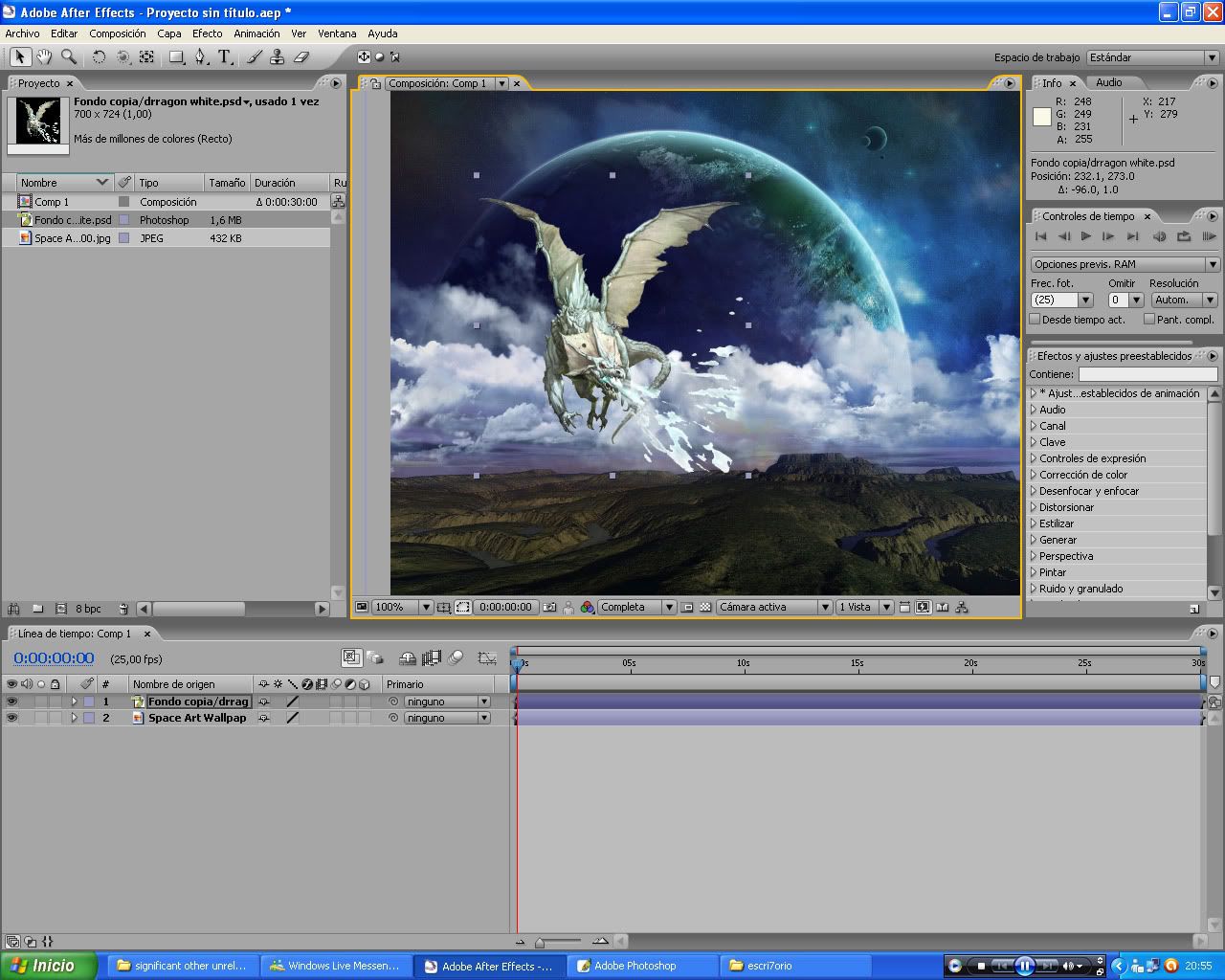Click the RAM preview playback button
Image resolution: width=1225 pixels, height=980 pixels.
click(x=1209, y=236)
